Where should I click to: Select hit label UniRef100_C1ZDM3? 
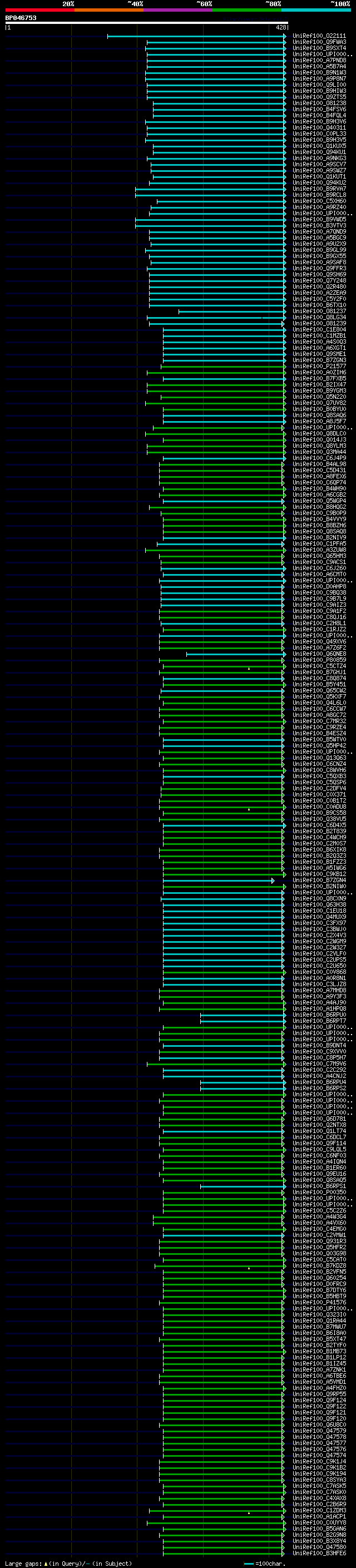[319, 1510]
